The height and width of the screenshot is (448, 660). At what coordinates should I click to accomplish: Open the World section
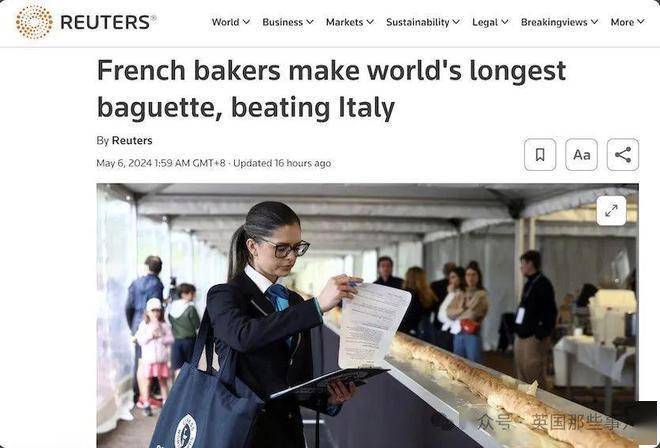(x=225, y=22)
